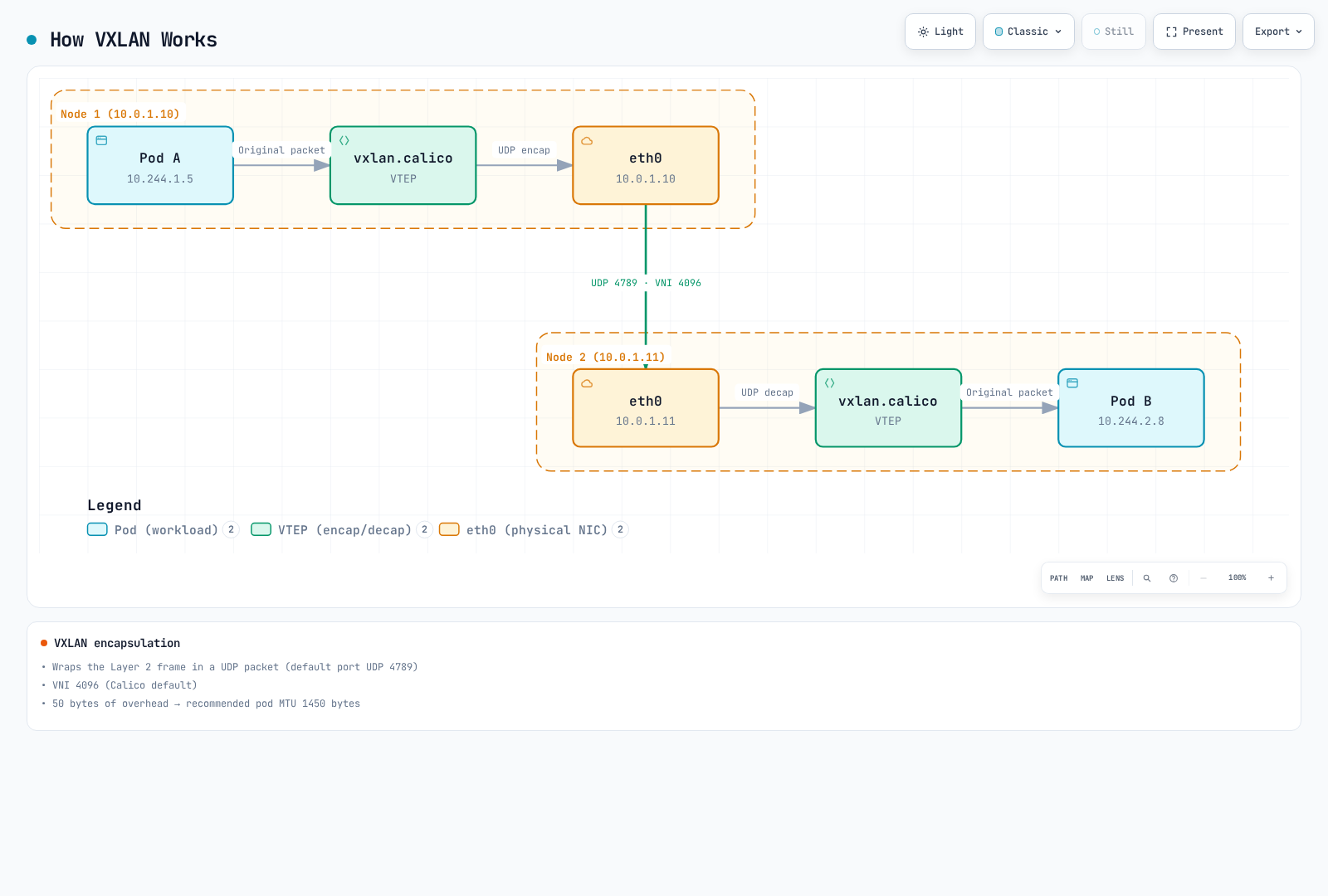The image size is (1328, 896).
Task: Select the PATH view mode
Action: pyautogui.click(x=1058, y=578)
